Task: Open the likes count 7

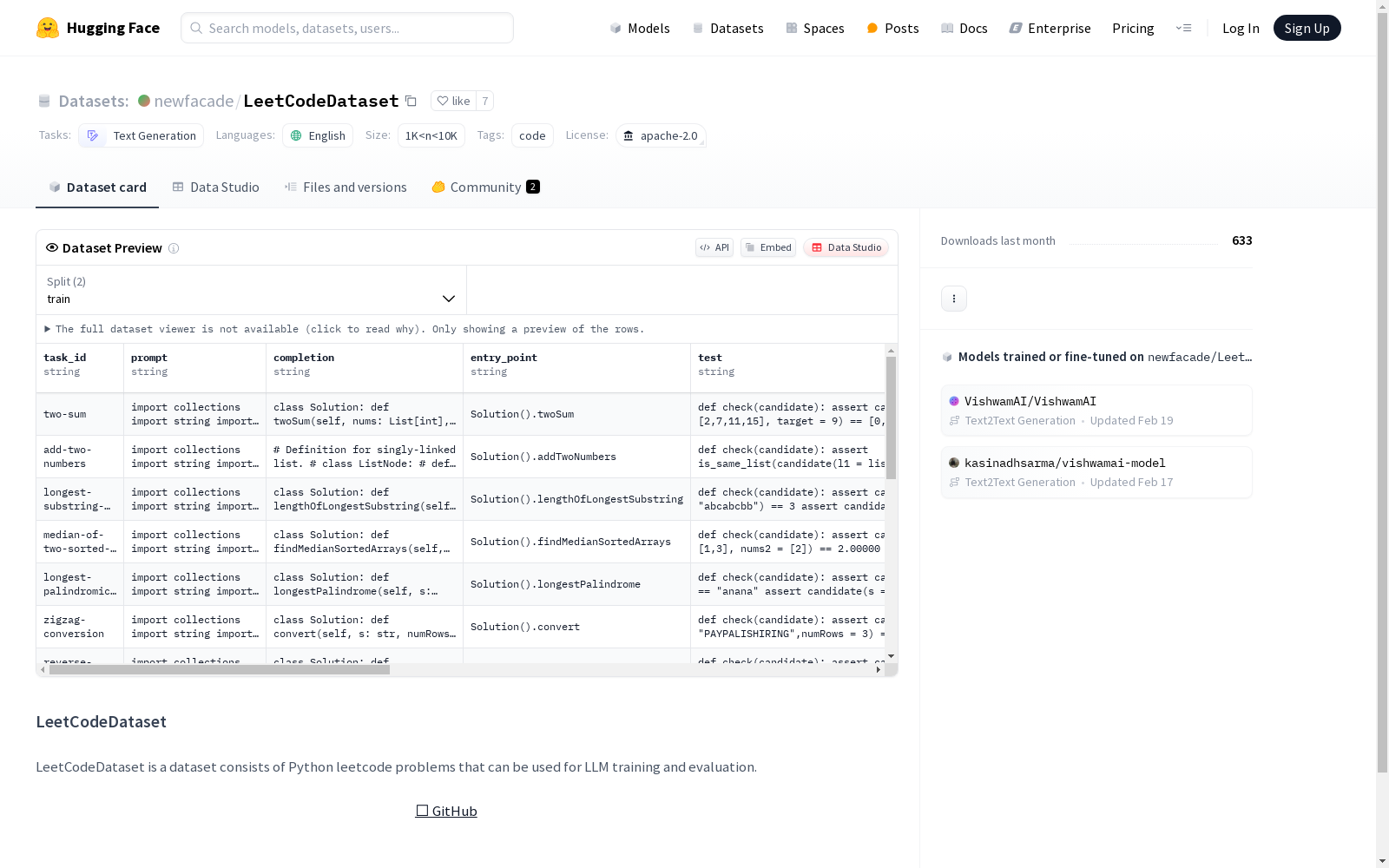Action: coord(485,101)
